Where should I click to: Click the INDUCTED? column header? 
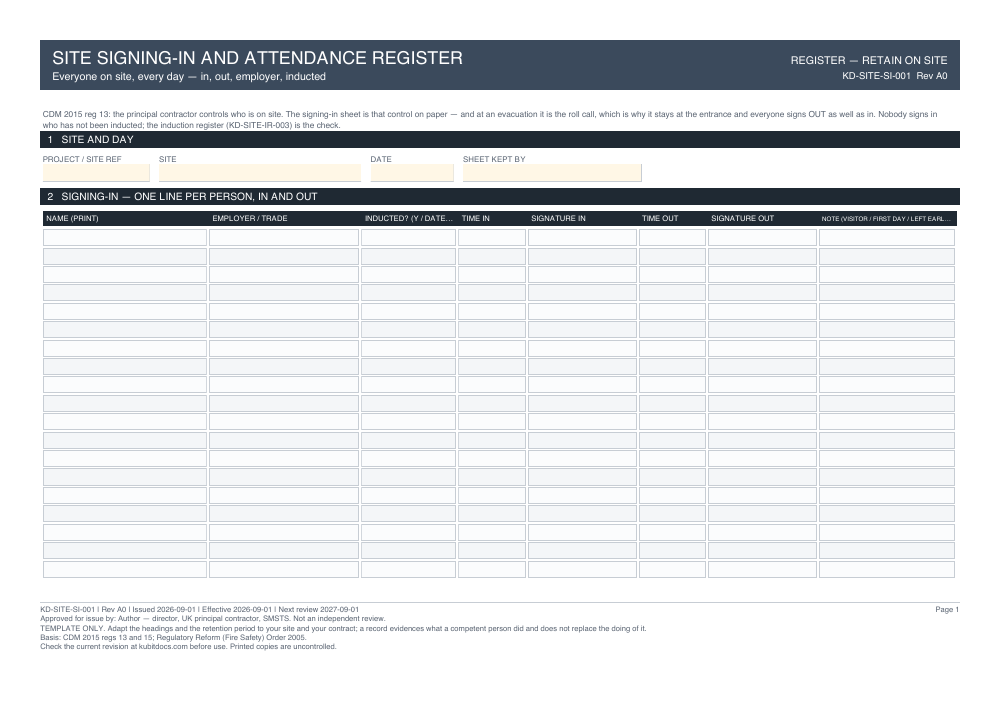coord(409,218)
